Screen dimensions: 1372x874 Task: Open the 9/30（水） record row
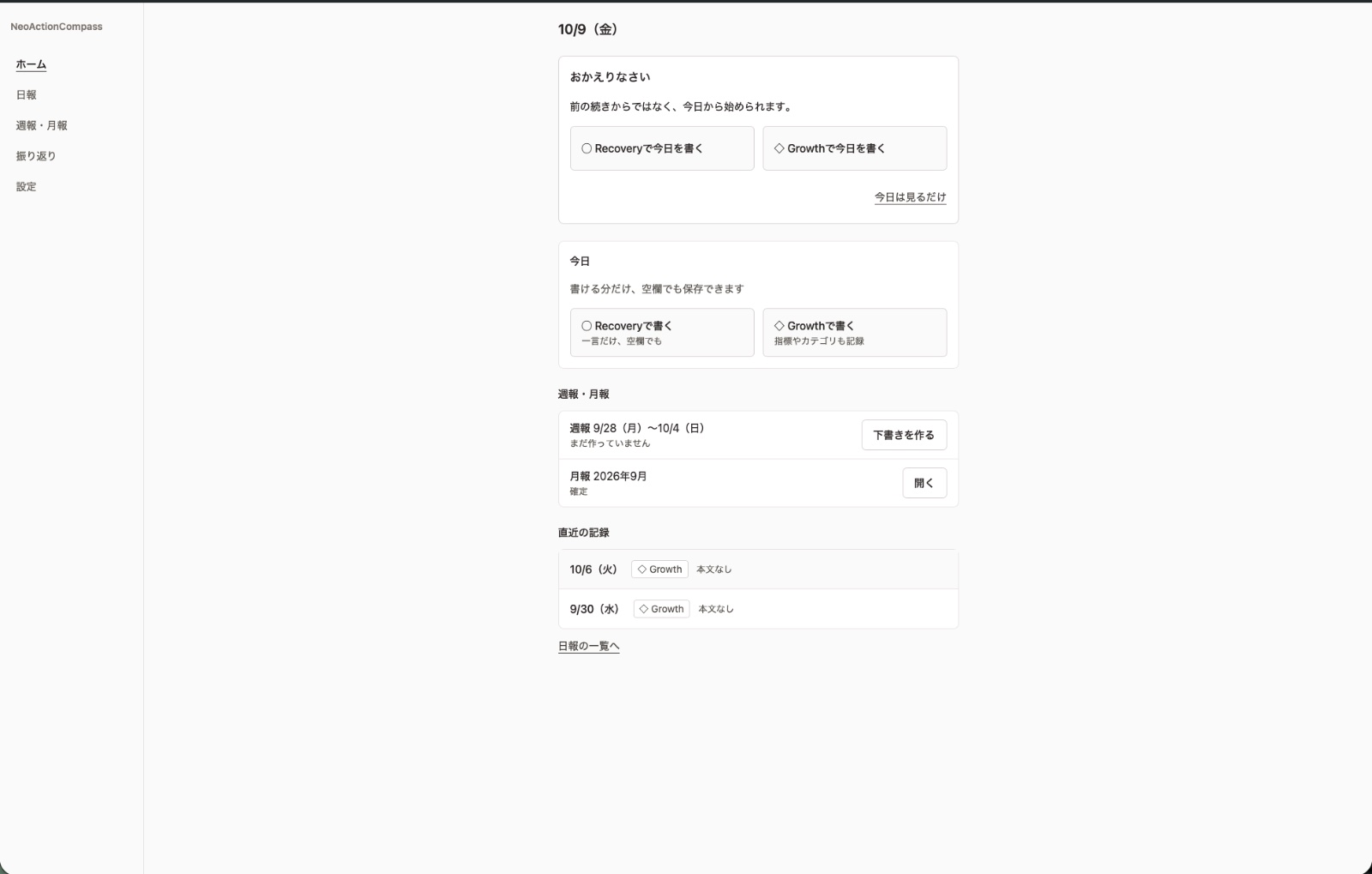758,609
